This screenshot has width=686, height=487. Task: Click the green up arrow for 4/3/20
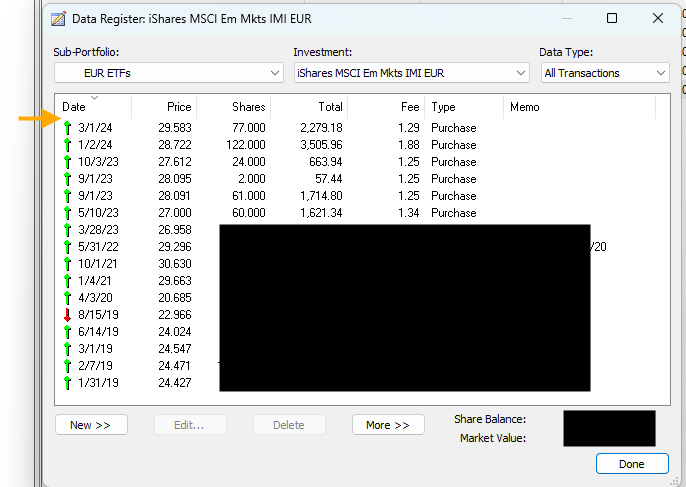67,298
